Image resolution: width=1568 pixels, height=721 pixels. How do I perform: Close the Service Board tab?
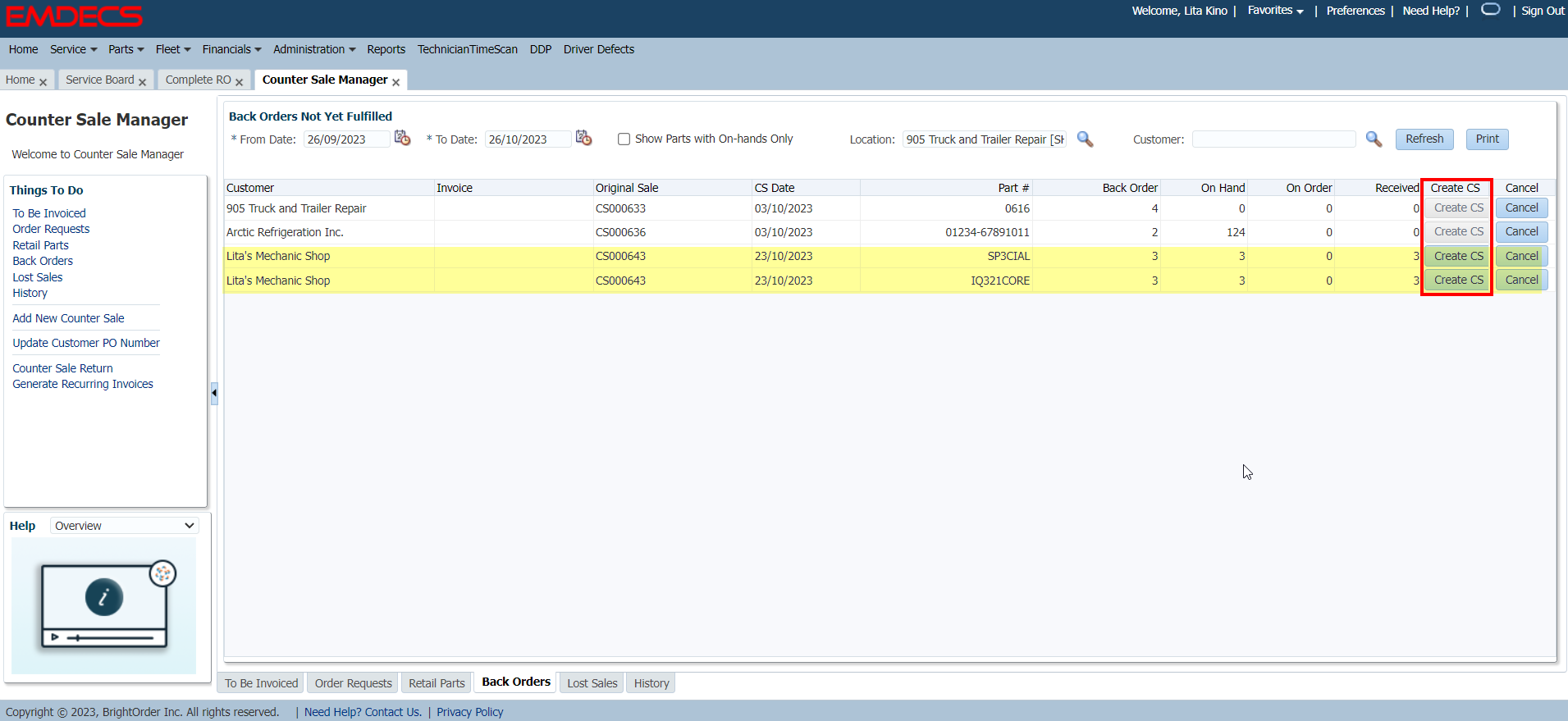(x=143, y=82)
